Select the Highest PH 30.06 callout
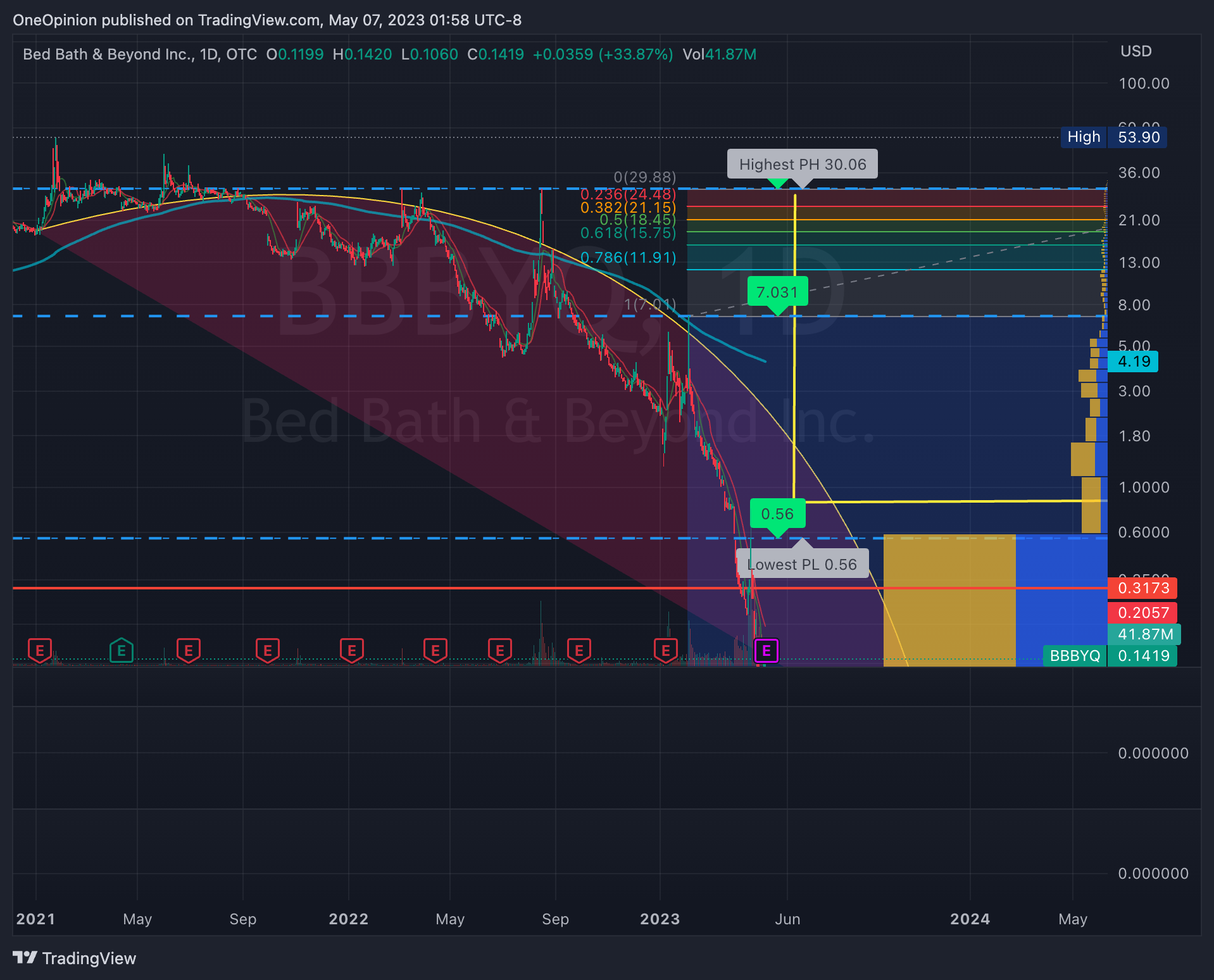This screenshot has height=980, width=1214. click(x=803, y=165)
